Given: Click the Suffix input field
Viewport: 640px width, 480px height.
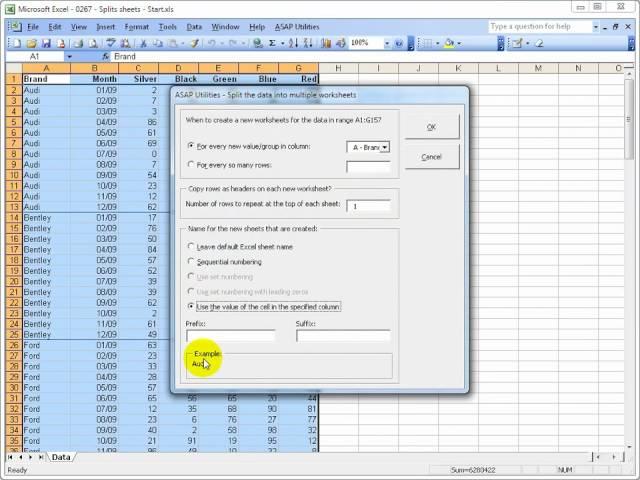Looking at the screenshot, I should pyautogui.click(x=343, y=336).
